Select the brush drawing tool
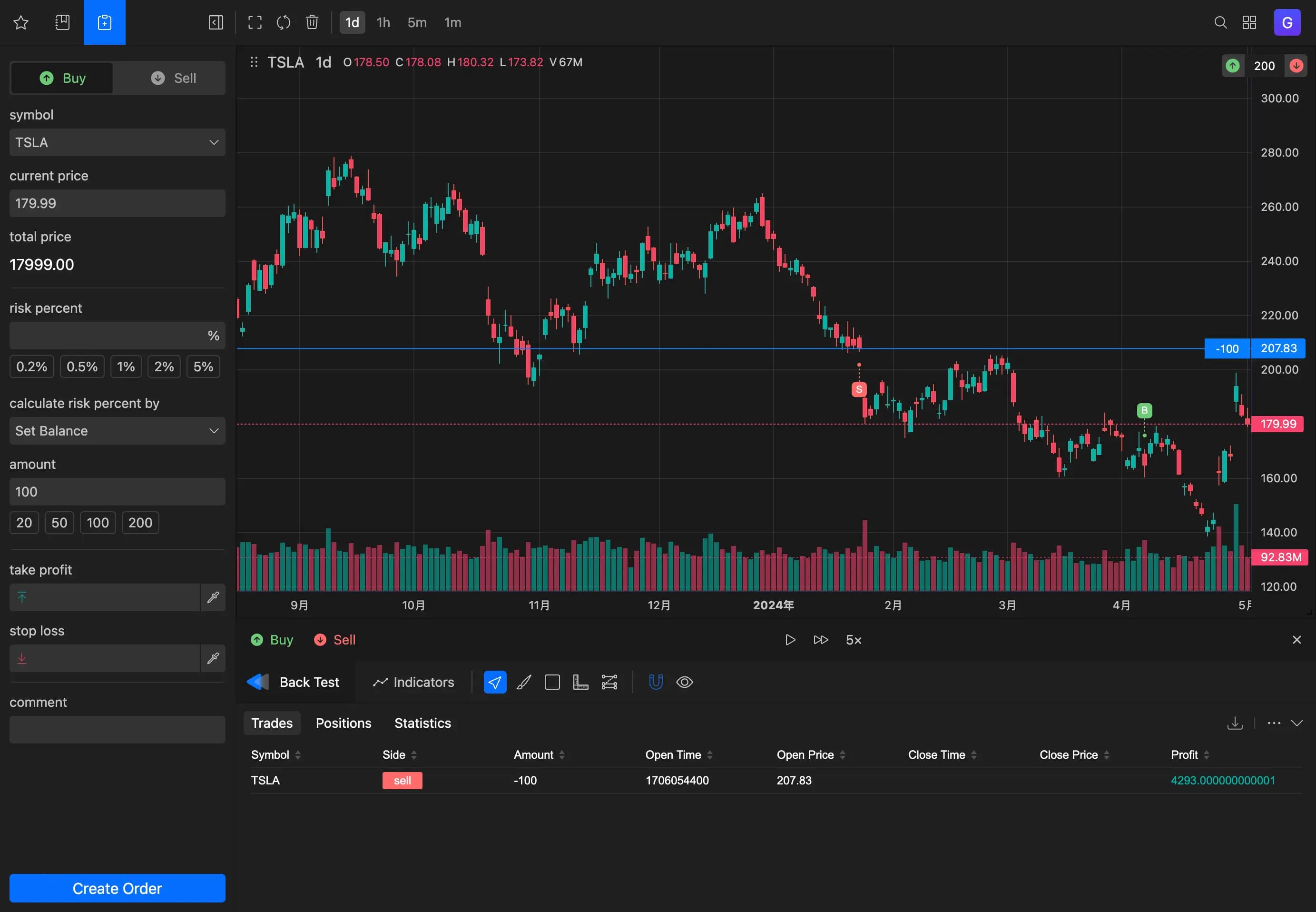The width and height of the screenshot is (1316, 912). pyautogui.click(x=524, y=682)
